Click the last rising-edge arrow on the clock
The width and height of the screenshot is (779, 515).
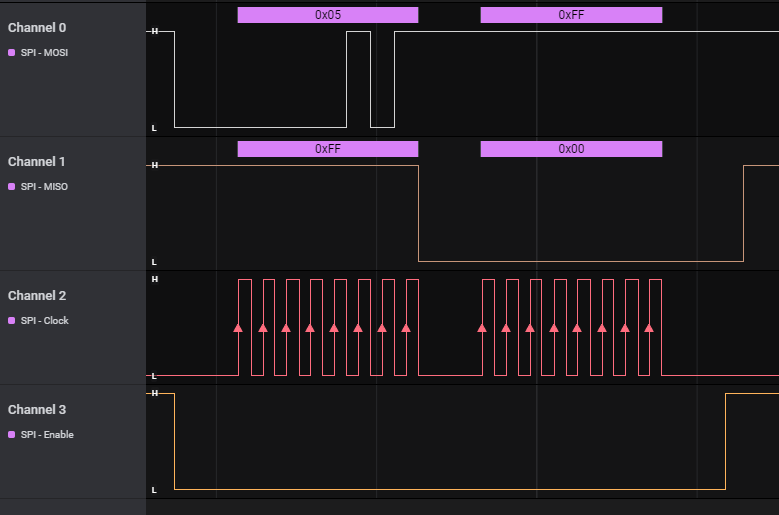(x=649, y=328)
